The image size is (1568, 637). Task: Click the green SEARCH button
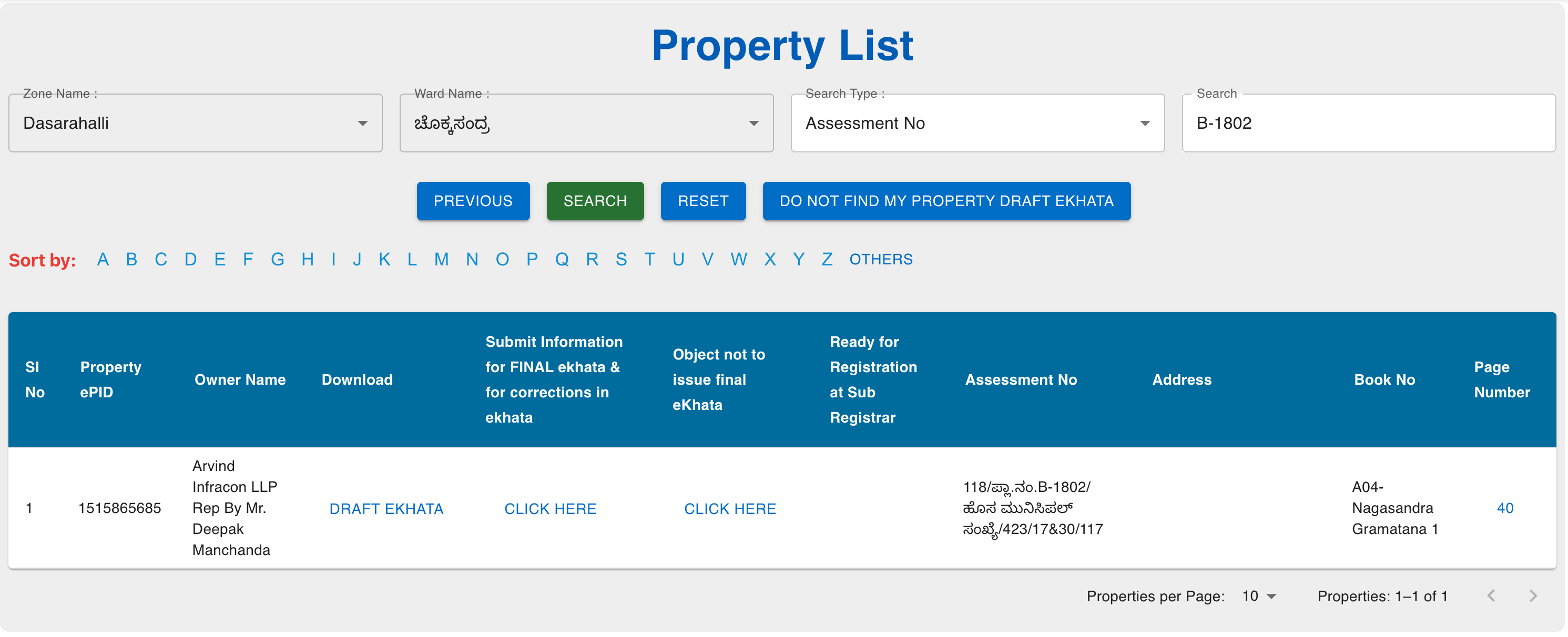click(595, 201)
